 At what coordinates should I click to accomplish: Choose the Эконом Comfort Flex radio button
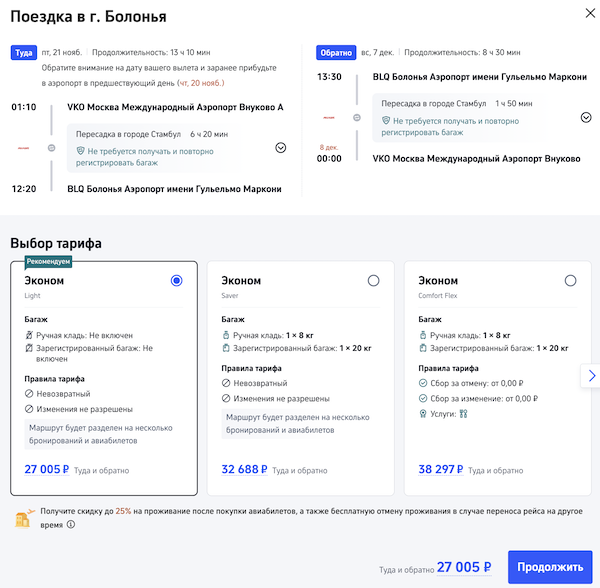tap(570, 281)
